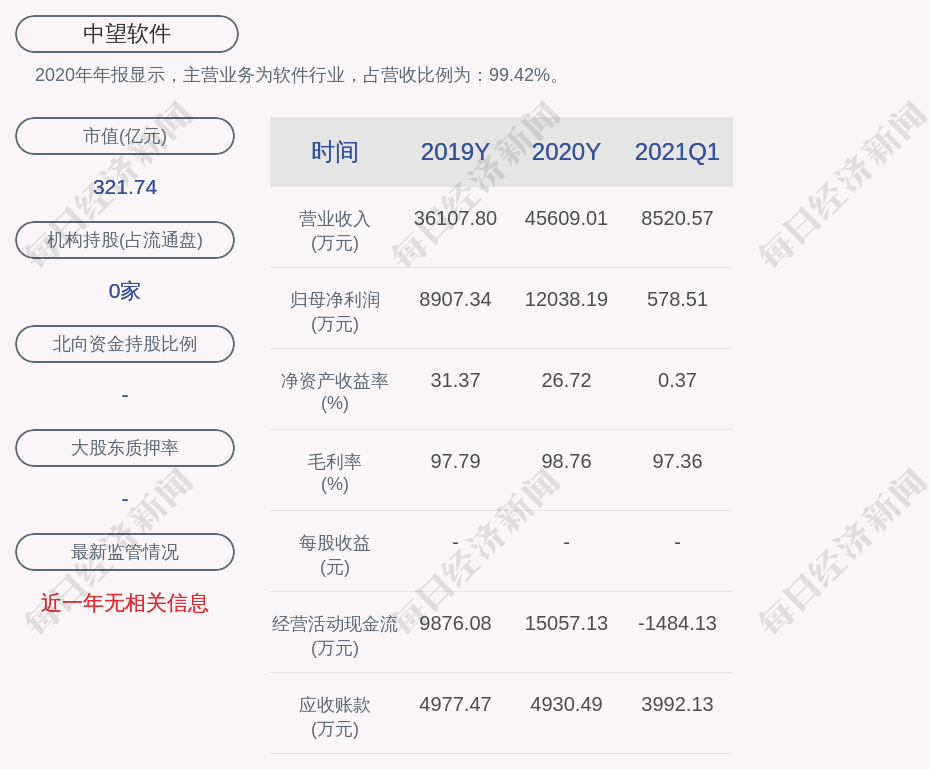Select receivables value 4977.47
Screen dimensions: 930x769
tap(455, 704)
